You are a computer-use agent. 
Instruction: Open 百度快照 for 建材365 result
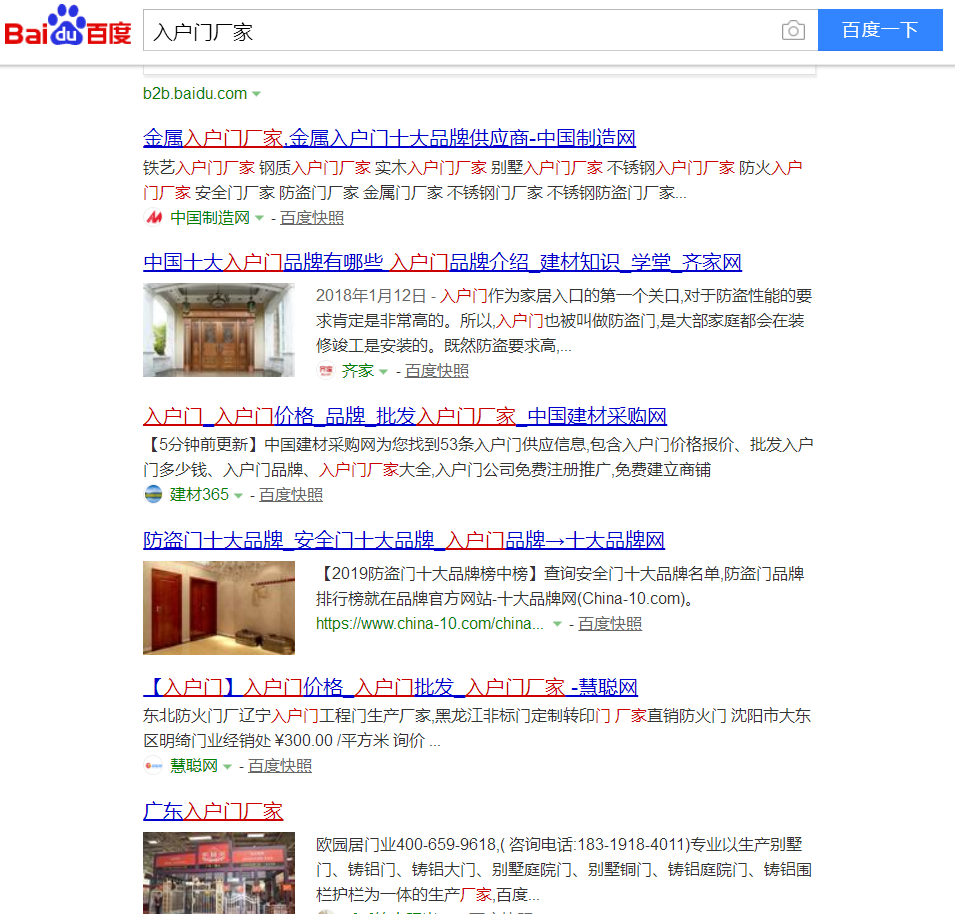[x=291, y=494]
